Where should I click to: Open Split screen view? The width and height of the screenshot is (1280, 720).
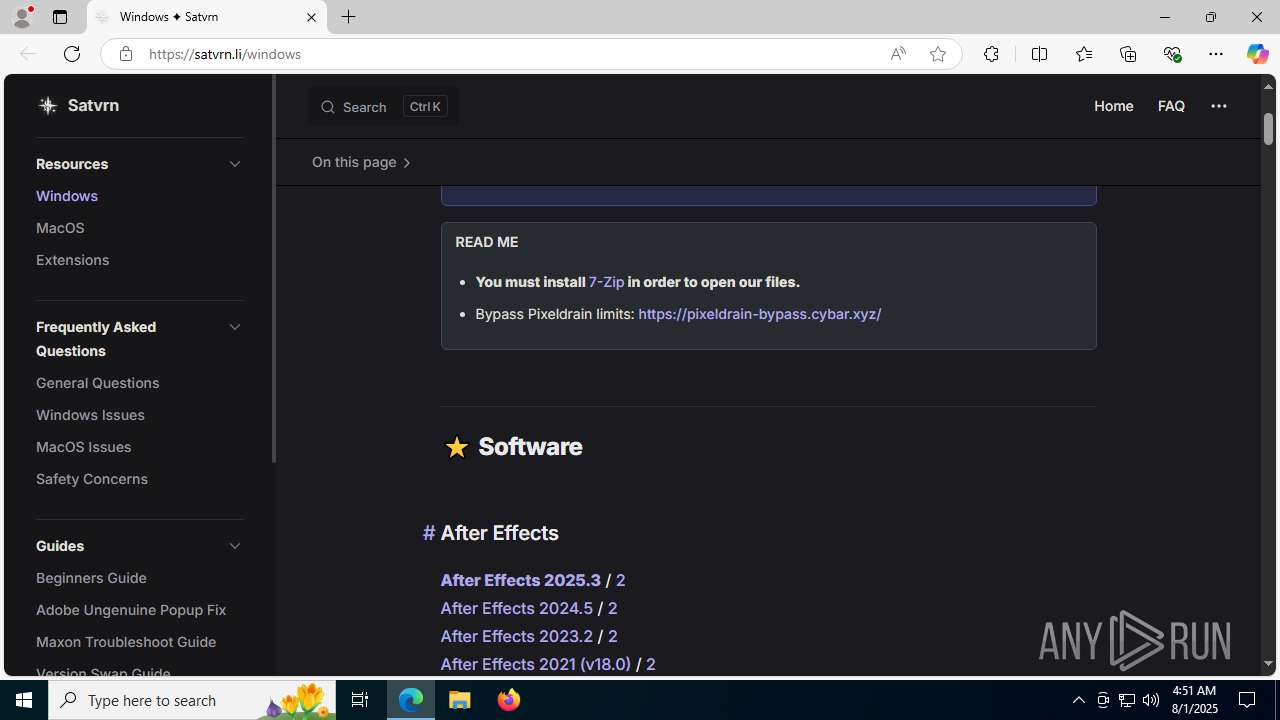[1039, 54]
